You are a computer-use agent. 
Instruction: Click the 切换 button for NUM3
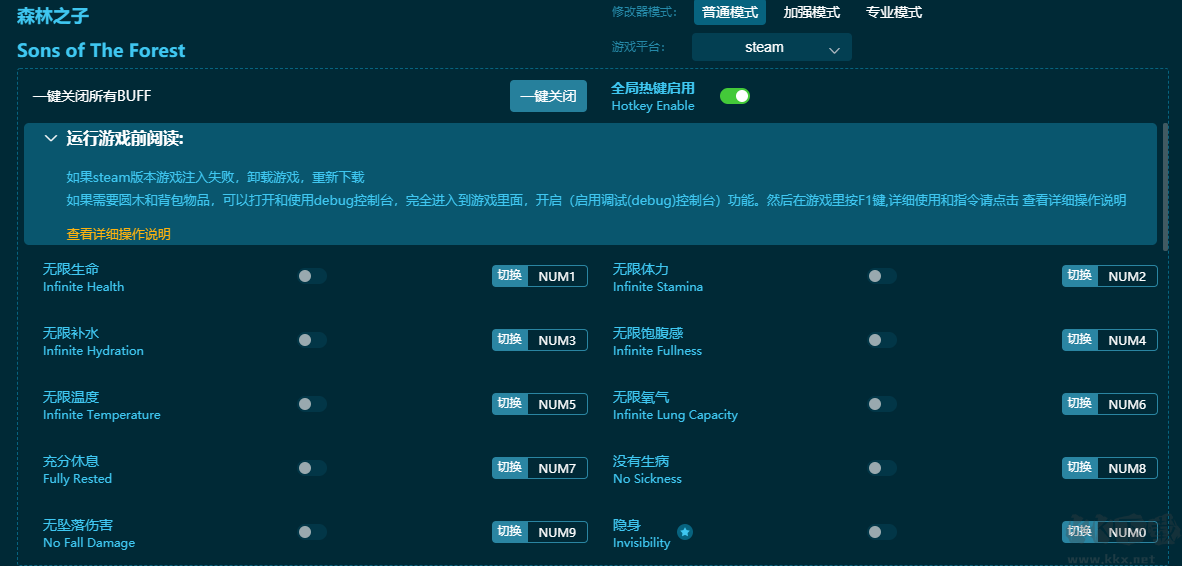[510, 341]
